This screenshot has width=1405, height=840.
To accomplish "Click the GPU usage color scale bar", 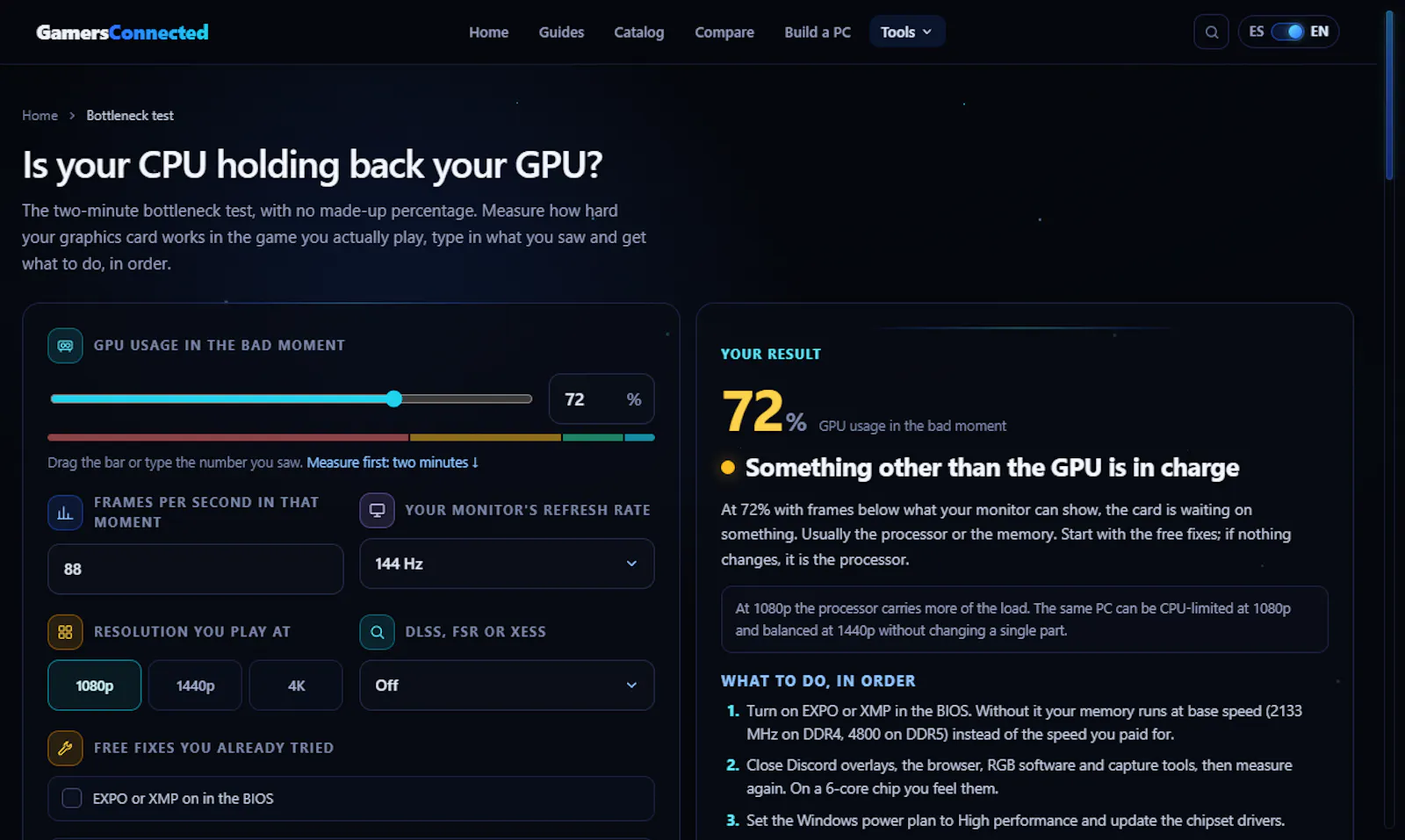I will pos(351,437).
